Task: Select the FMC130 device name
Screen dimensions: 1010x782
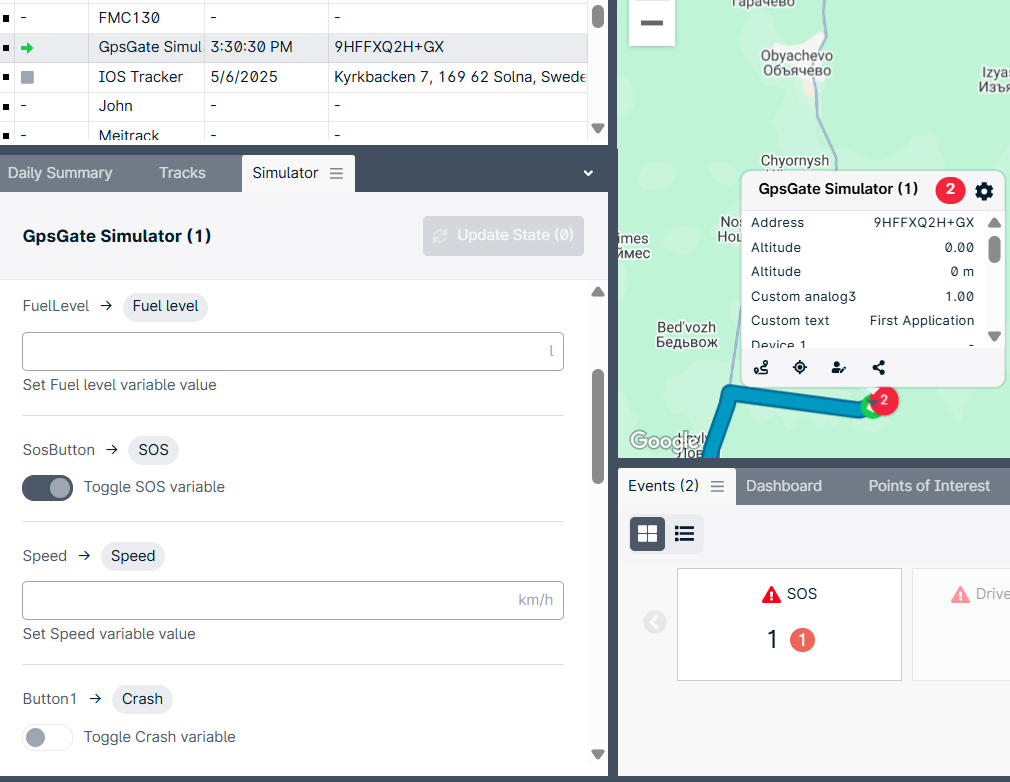Action: click(x=129, y=18)
